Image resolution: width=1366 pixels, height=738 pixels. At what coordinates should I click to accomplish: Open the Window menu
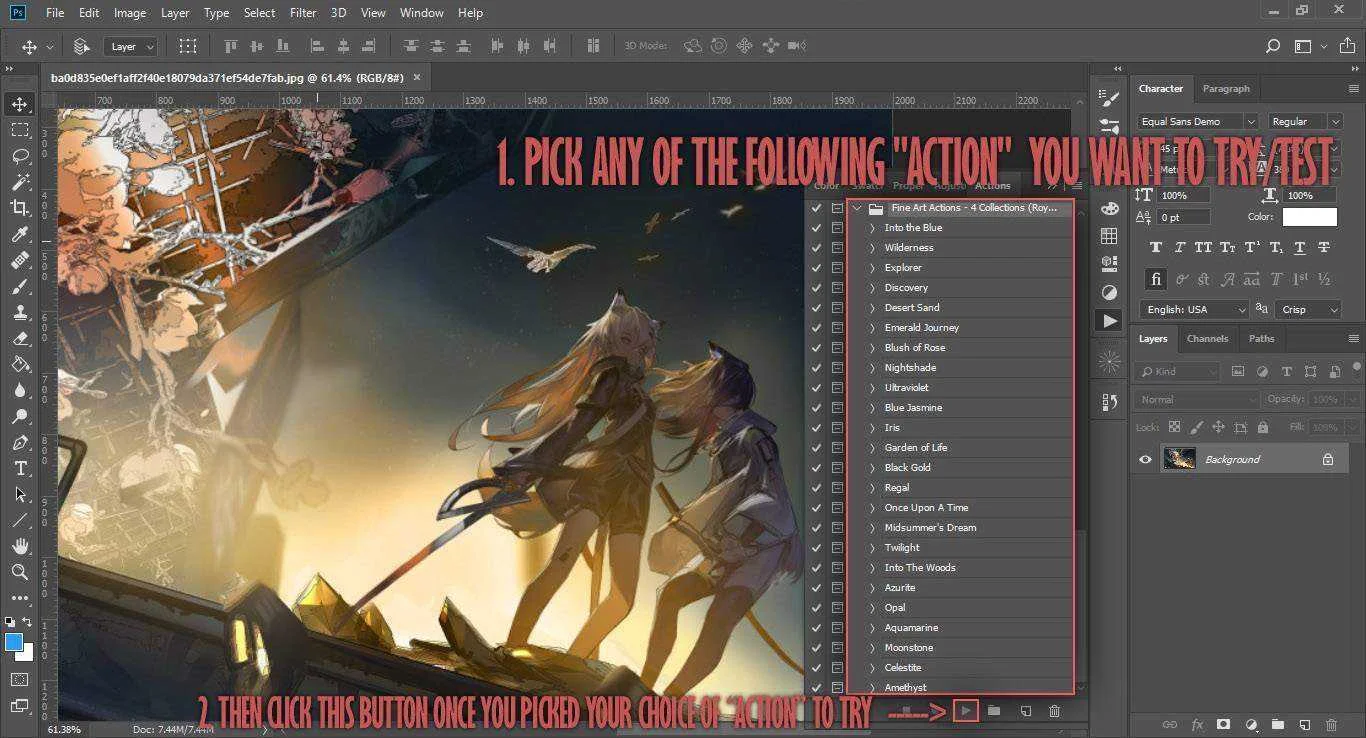pyautogui.click(x=421, y=13)
